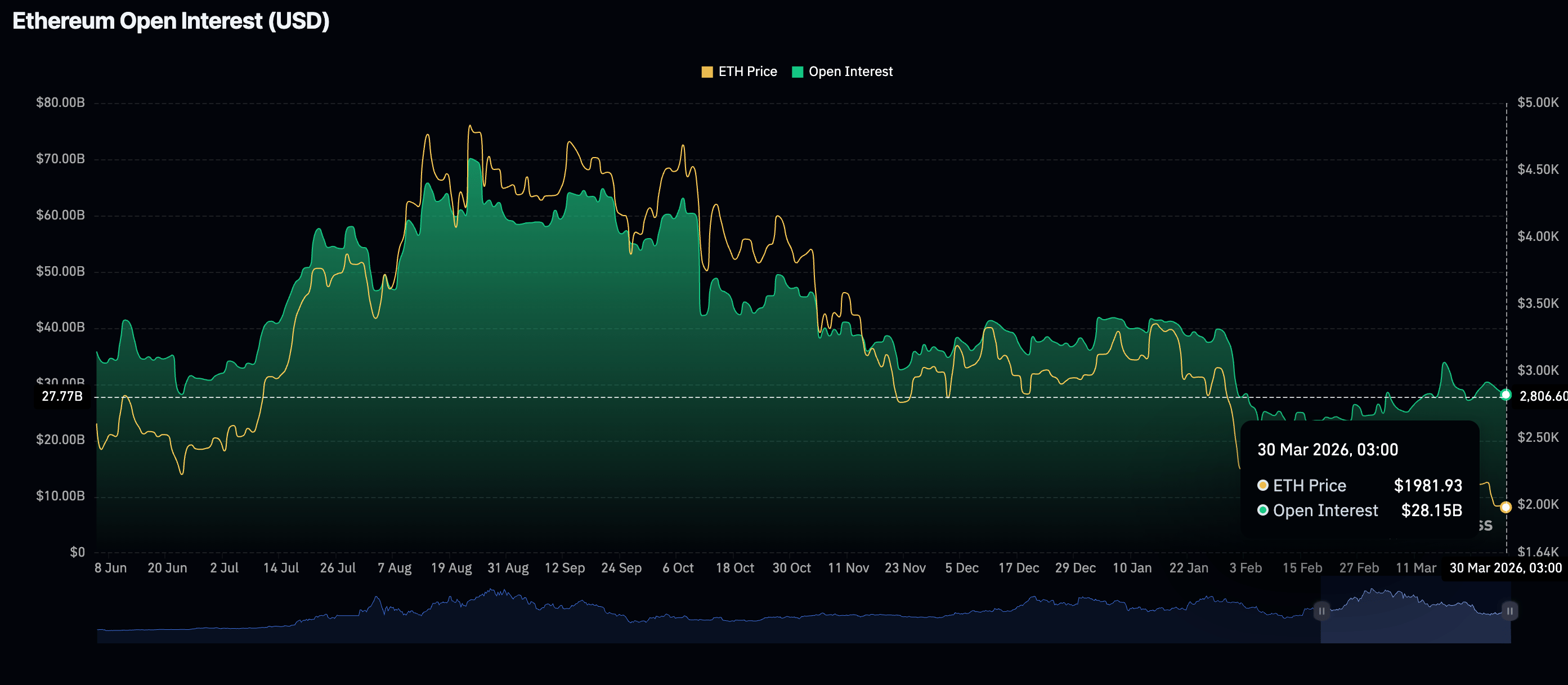Click the $5.00K right axis label
Viewport: 1568px width, 685px height.
click(x=1538, y=102)
